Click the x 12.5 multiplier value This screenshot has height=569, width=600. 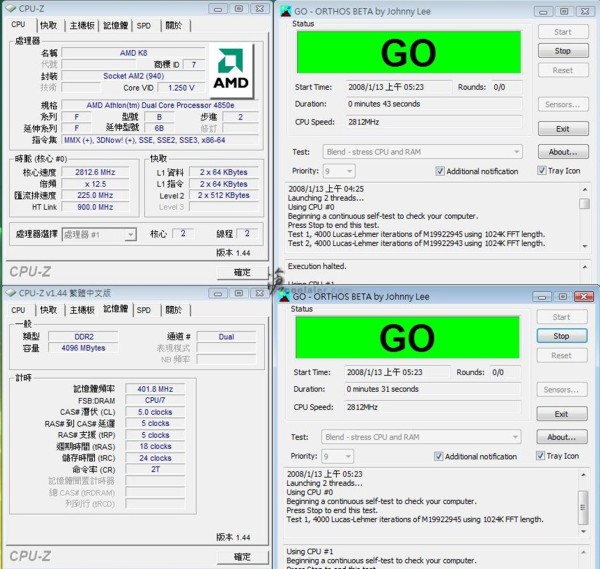click(x=95, y=184)
